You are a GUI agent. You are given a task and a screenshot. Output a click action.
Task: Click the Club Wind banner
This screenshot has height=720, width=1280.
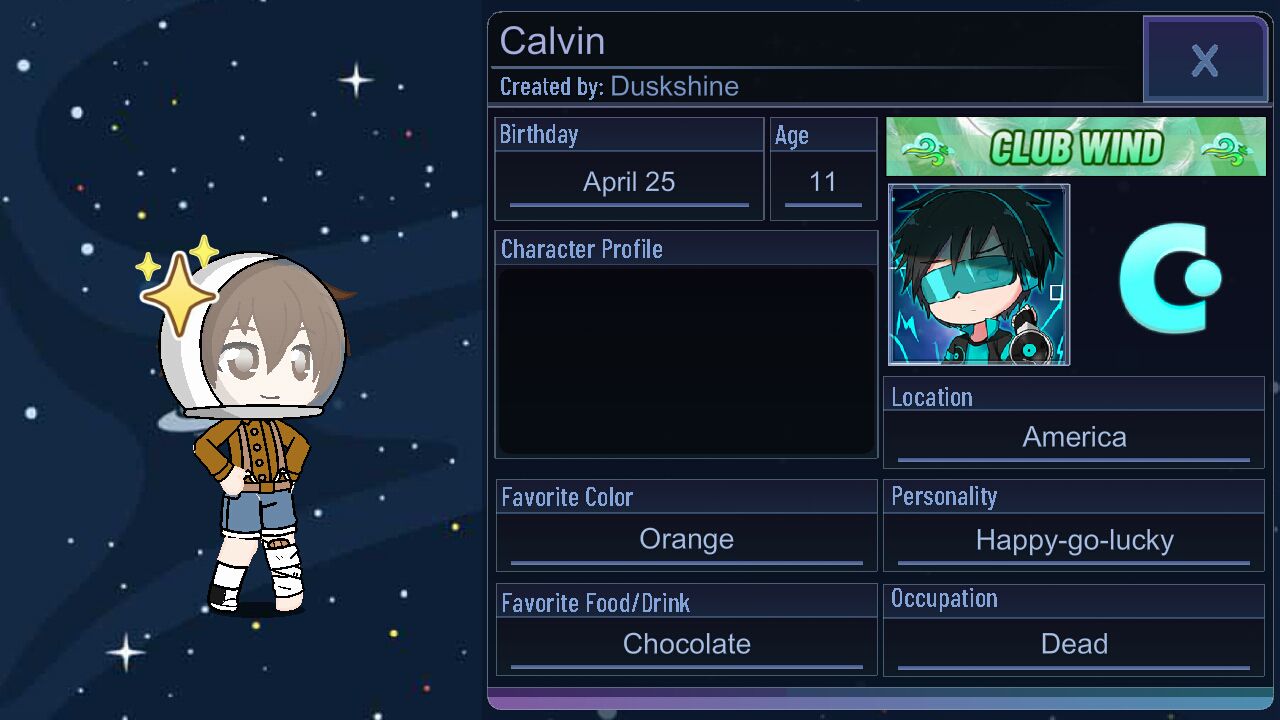[1076, 147]
